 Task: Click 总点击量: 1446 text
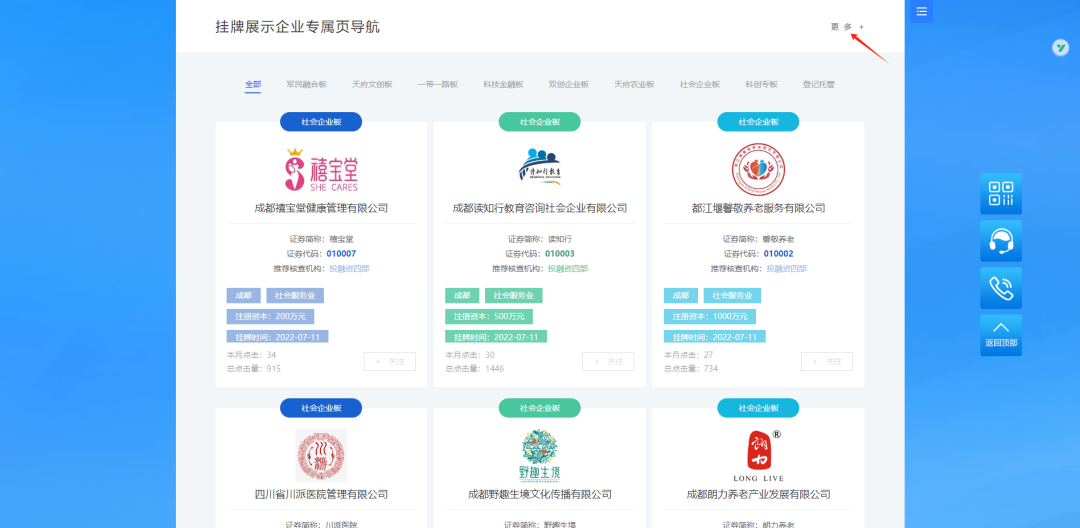click(x=475, y=369)
